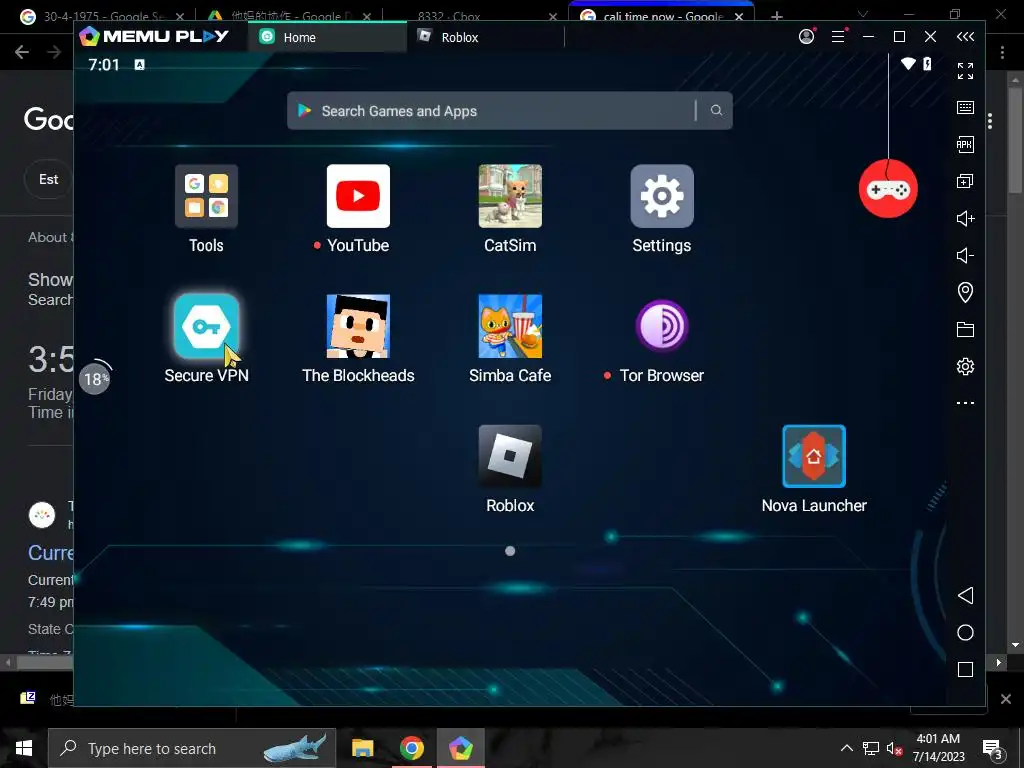
Task: Open MEmu hamburger menu
Action: [838, 37]
